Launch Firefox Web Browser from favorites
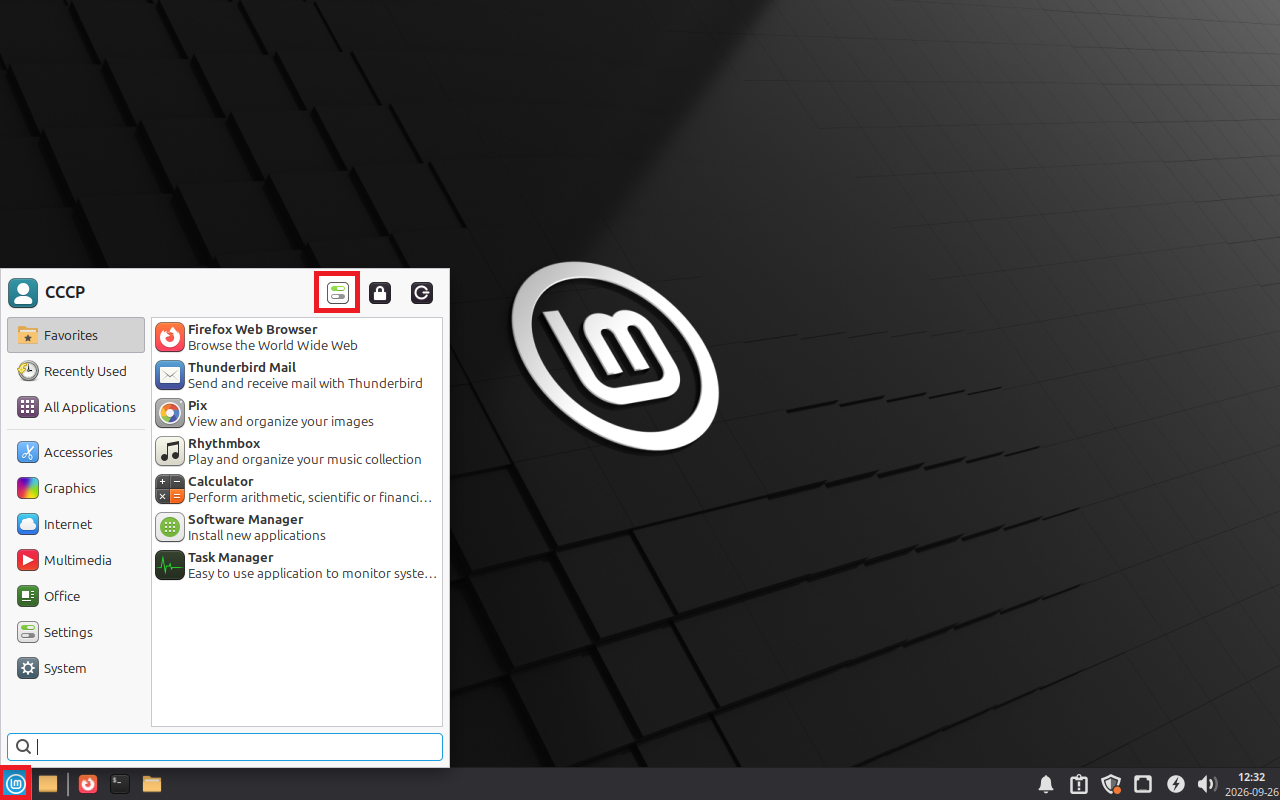The image size is (1280, 800). 297,337
